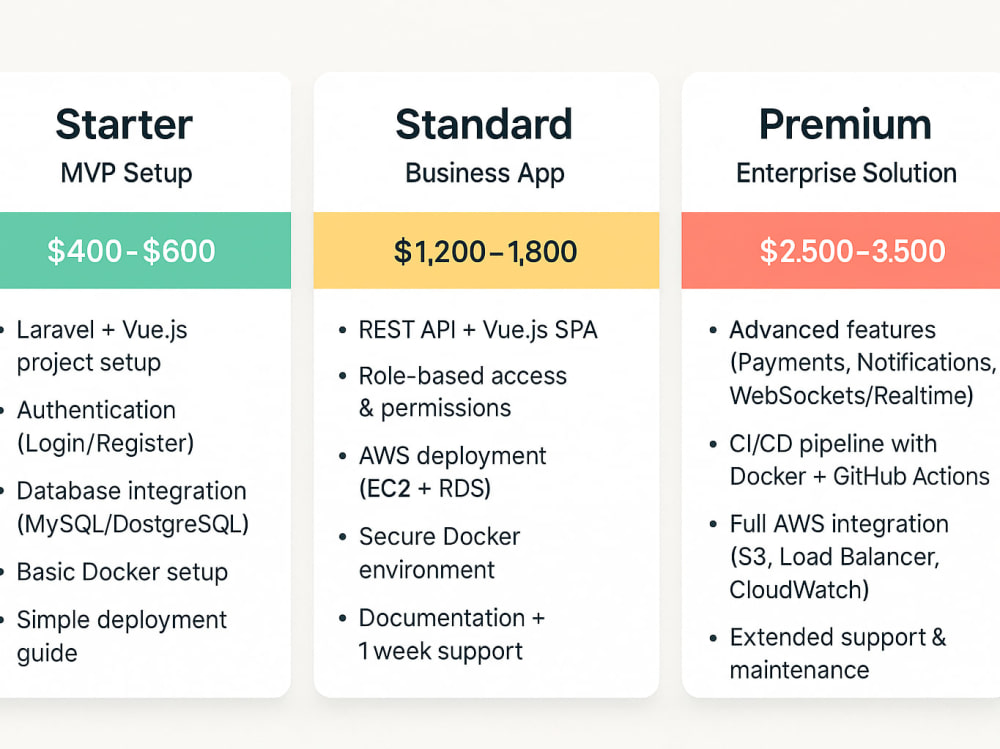Click 'Extended support & maintenance' item
The height and width of the screenshot is (749, 1000).
[837, 653]
